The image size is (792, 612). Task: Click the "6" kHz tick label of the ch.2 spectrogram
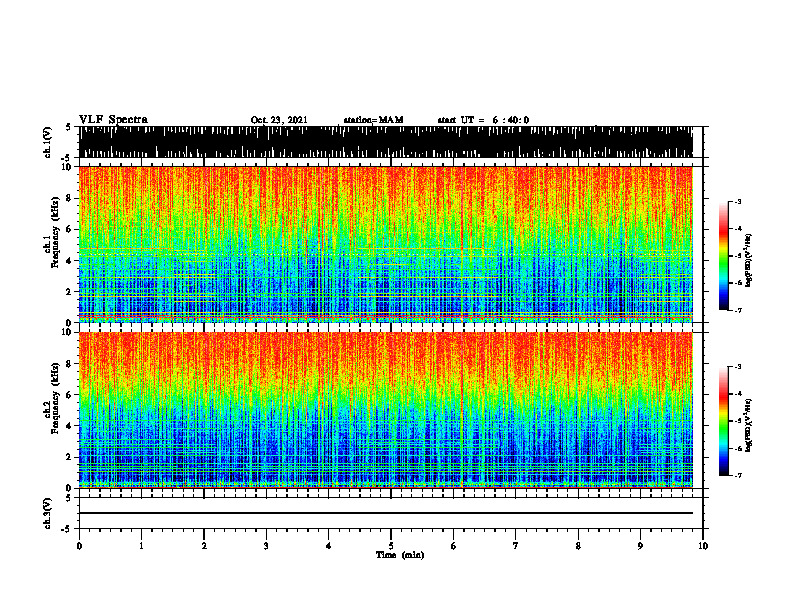click(70, 395)
